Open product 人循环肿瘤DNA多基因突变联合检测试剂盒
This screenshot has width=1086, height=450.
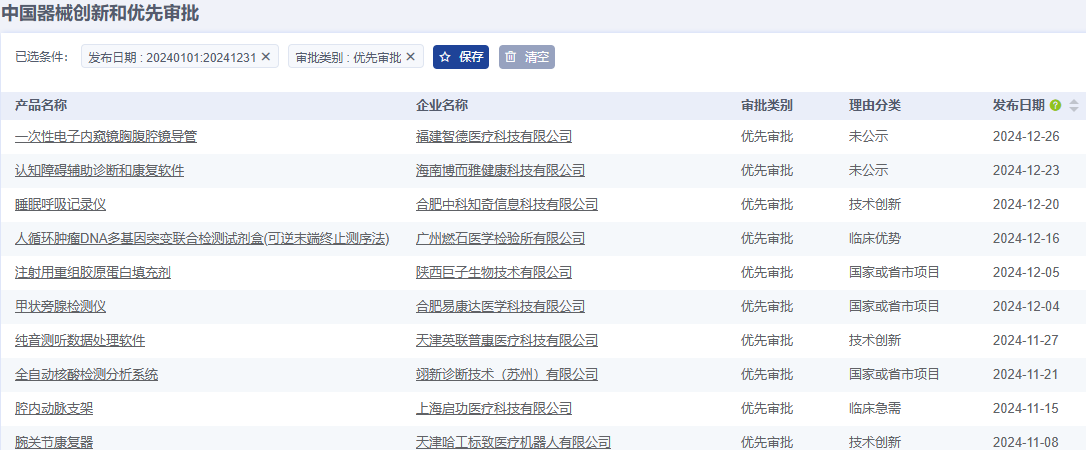202,238
